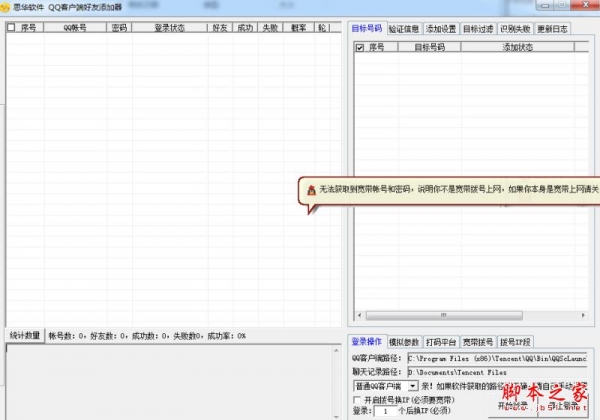Select the 打码平台 tab
600x420 pixels.
pos(441,342)
